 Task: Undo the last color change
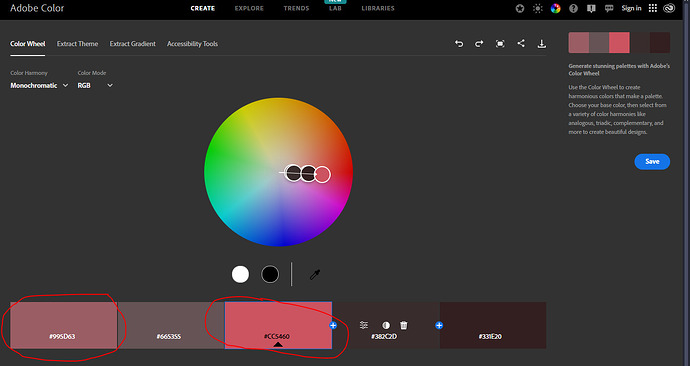459,44
